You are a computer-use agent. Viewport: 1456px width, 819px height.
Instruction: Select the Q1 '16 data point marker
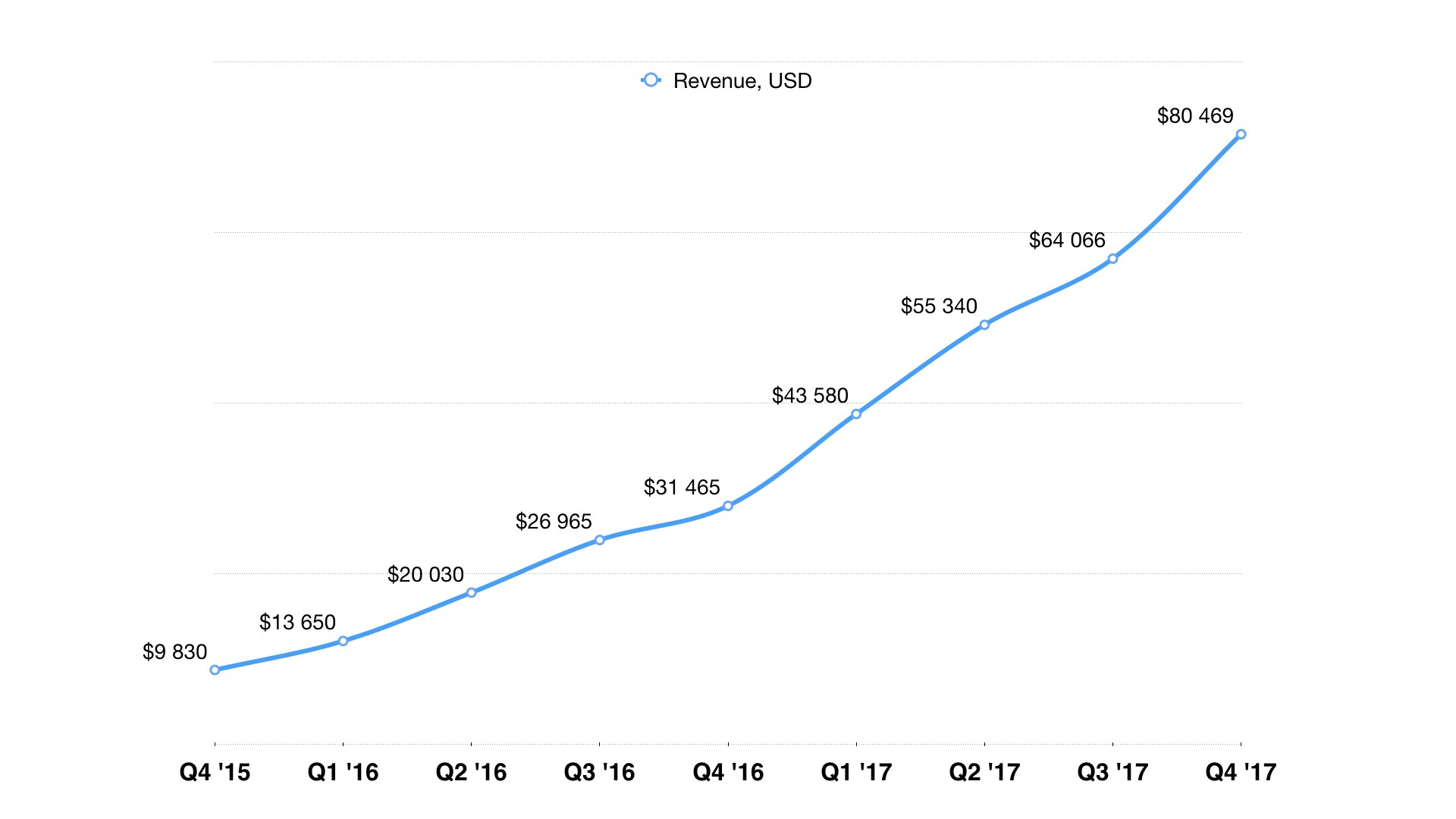pos(343,641)
